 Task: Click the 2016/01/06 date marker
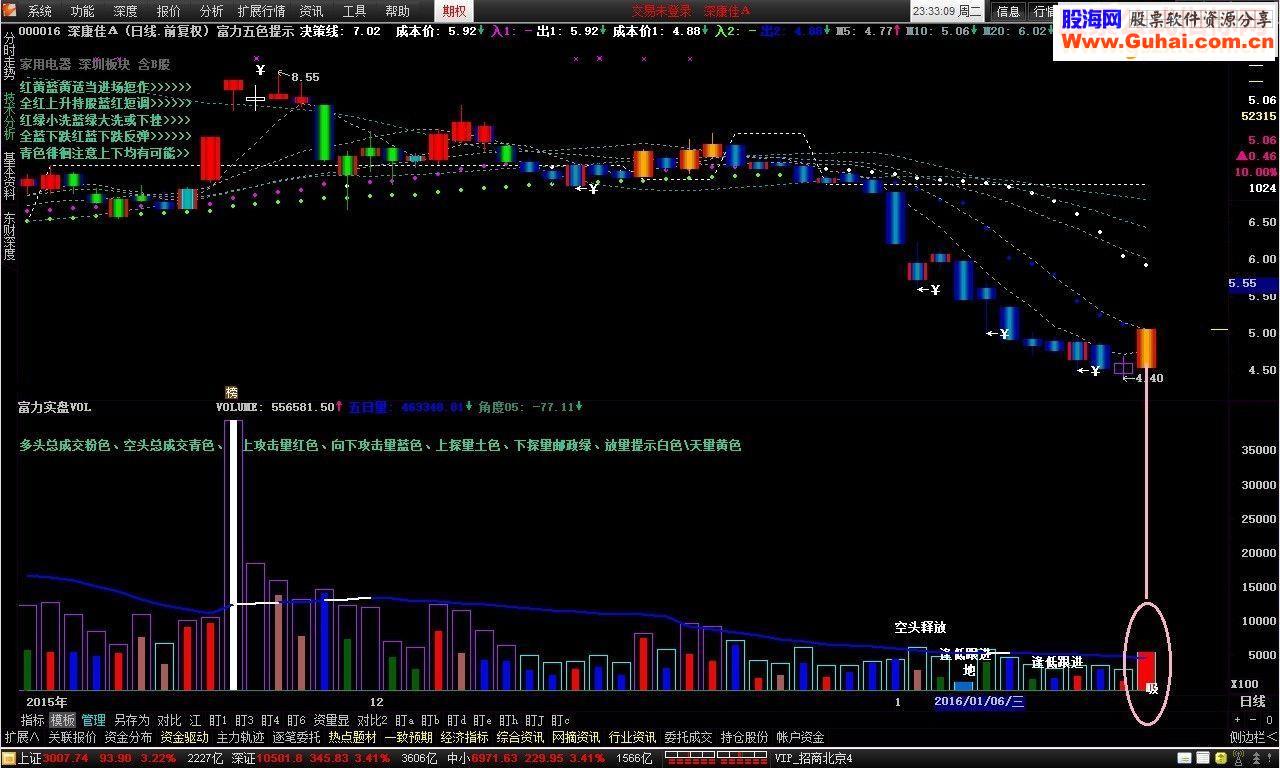pos(979,701)
